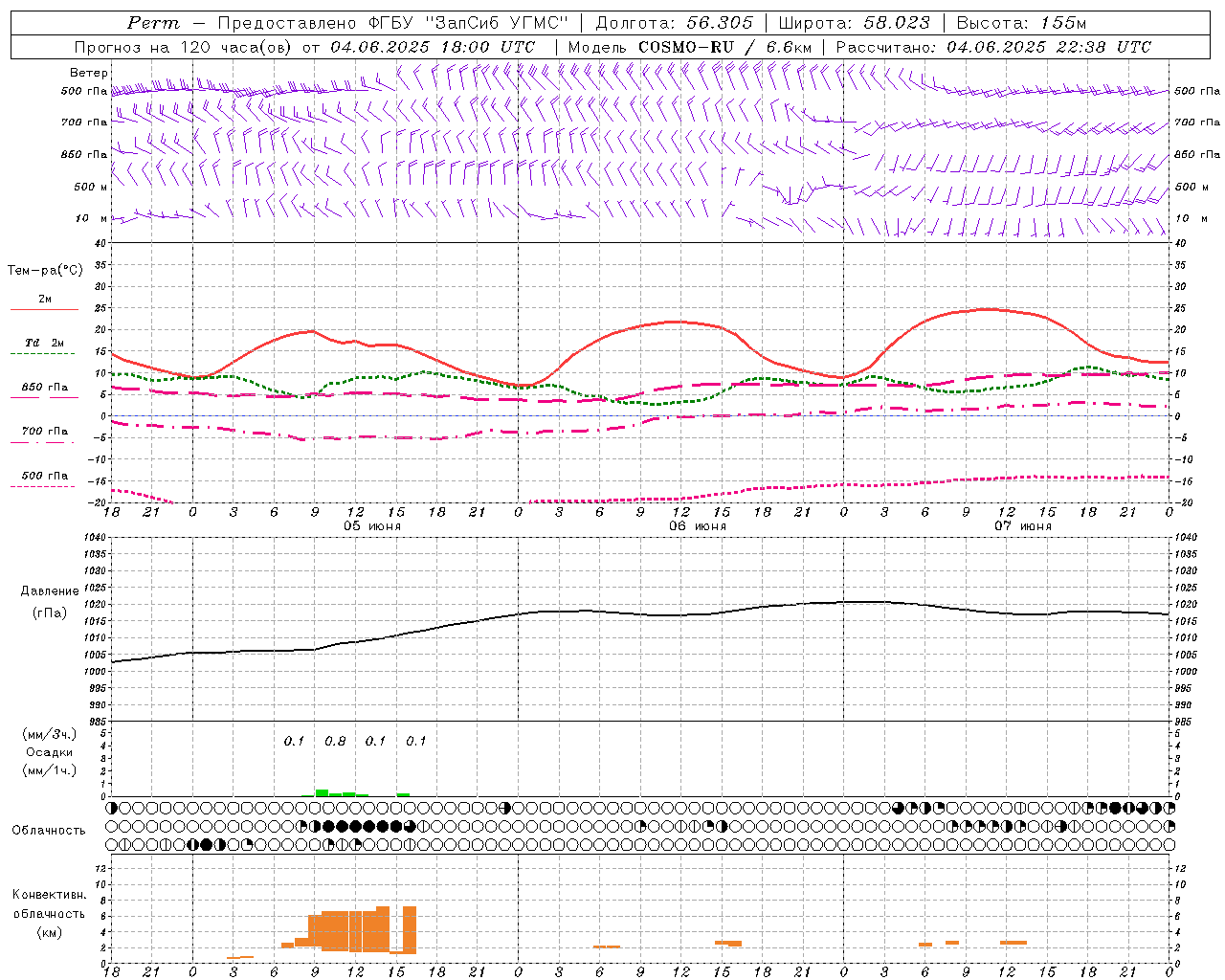
Task: Click the "Осадки" precipitation label
Action: pos(50,752)
